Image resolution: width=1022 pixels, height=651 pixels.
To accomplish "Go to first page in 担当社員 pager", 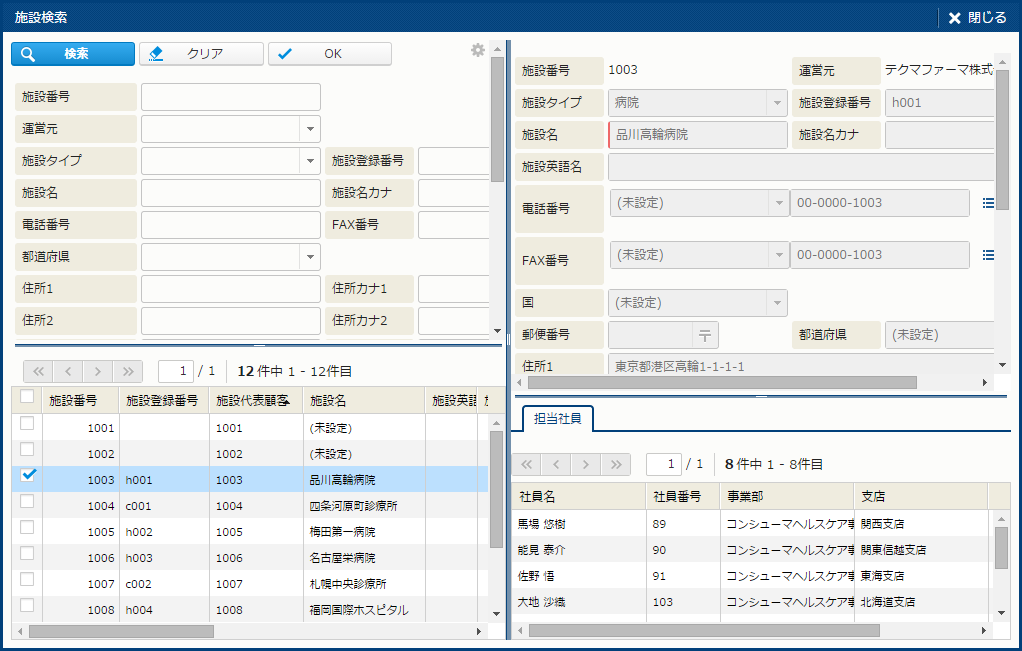I will pyautogui.click(x=527, y=464).
